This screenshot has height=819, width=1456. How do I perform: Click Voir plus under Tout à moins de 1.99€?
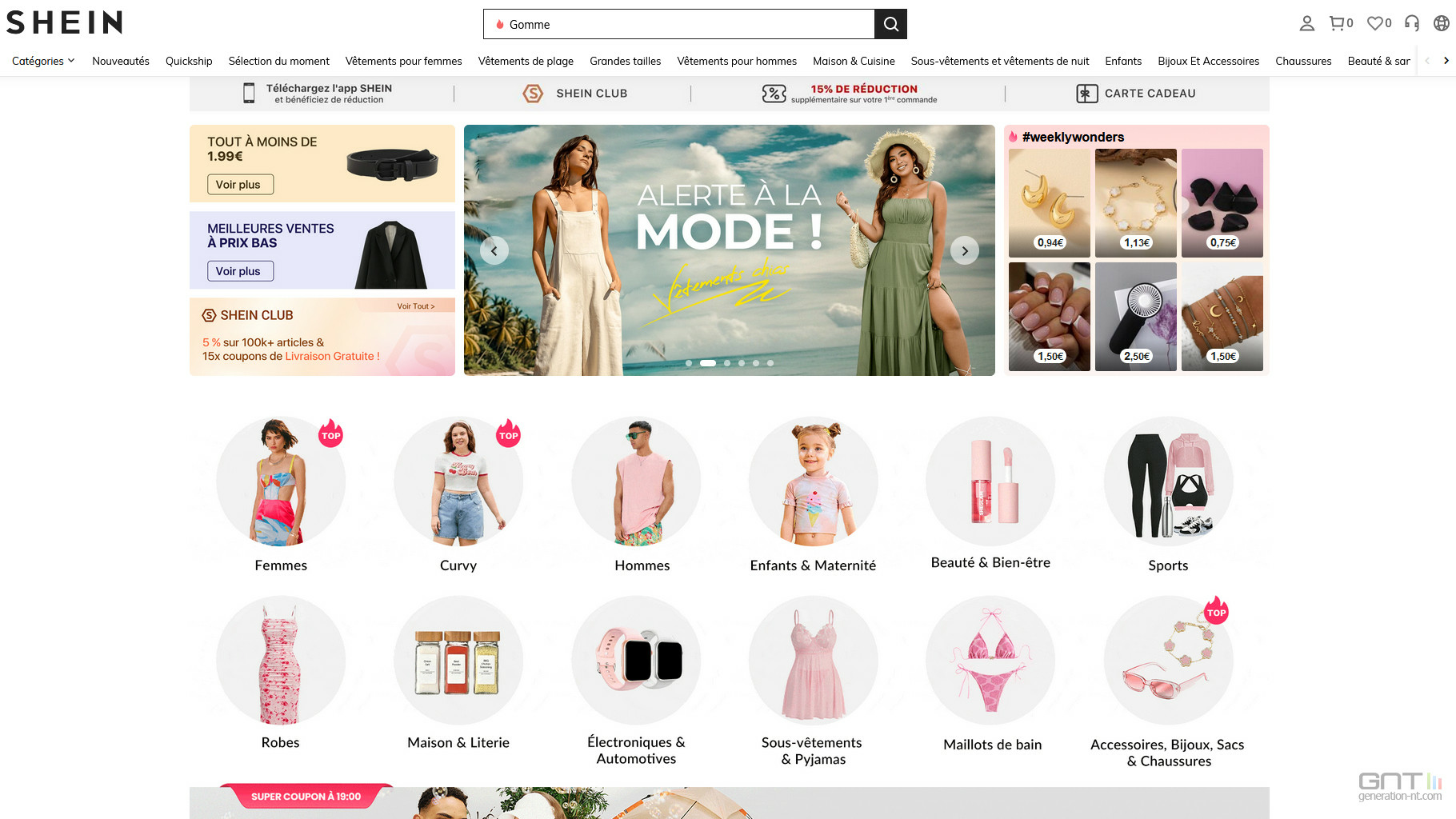[240, 184]
